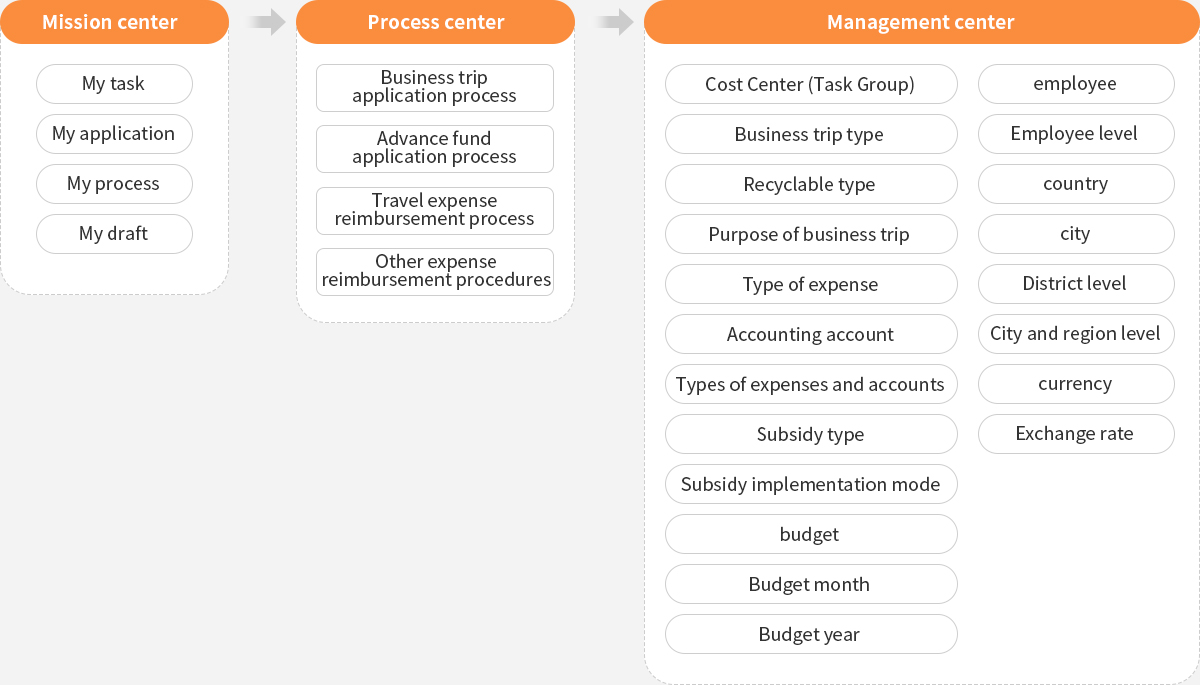The width and height of the screenshot is (1200, 685).
Task: Open the Exchange rate setting
Action: click(1076, 434)
